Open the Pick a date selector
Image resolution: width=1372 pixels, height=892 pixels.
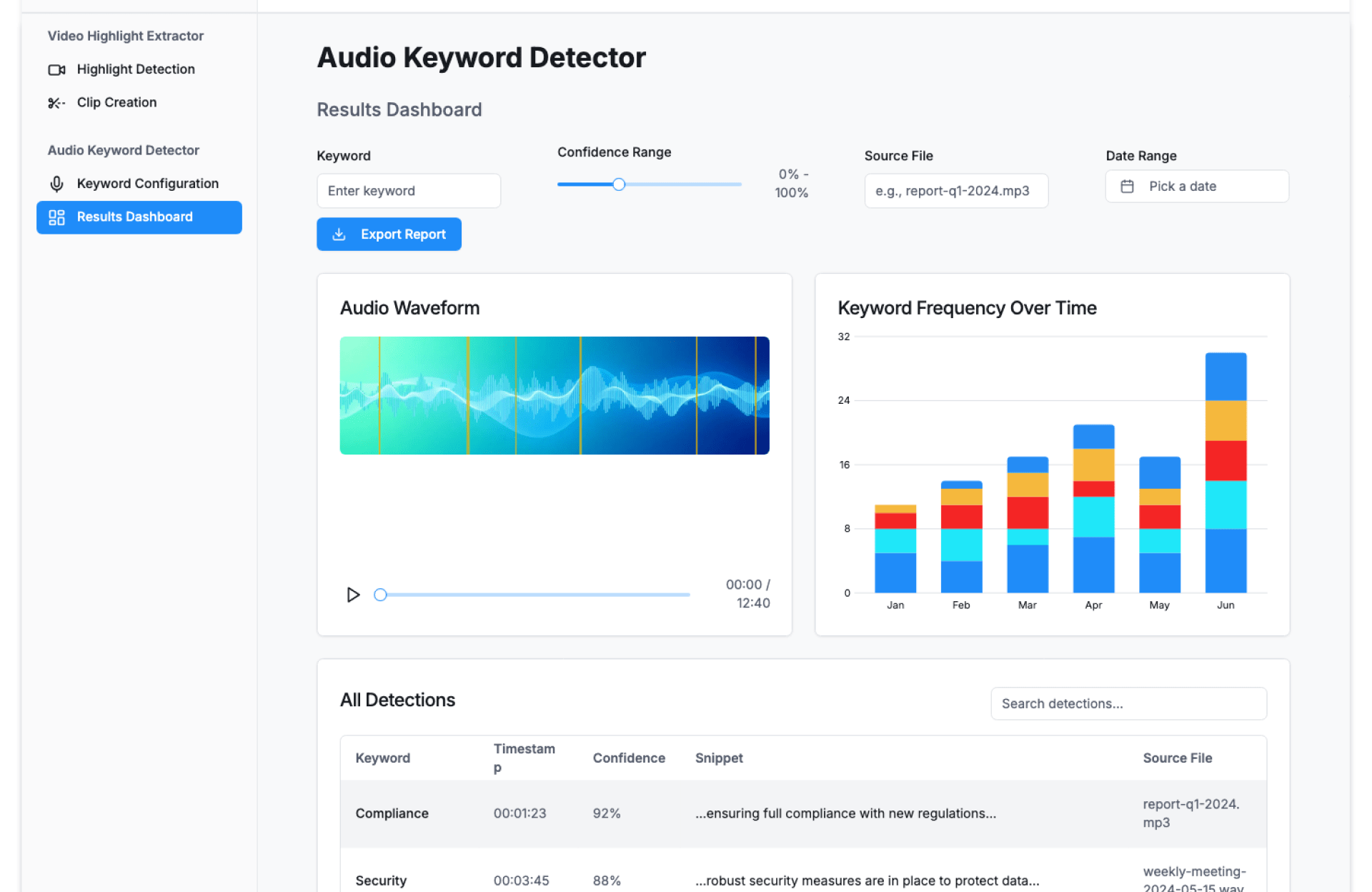(1196, 187)
